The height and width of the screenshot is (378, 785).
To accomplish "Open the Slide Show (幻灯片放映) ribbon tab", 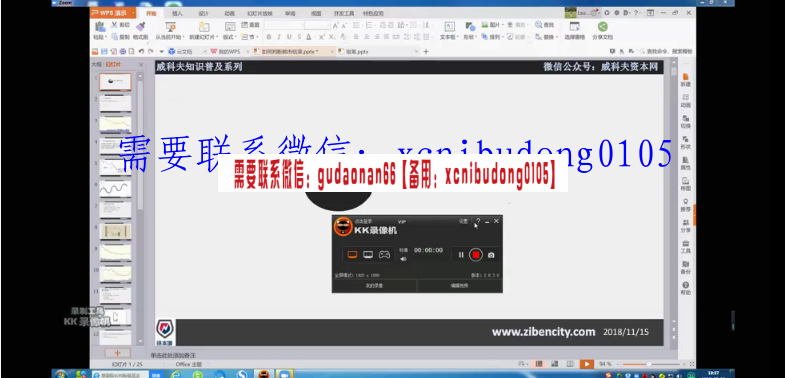I will [x=260, y=14].
